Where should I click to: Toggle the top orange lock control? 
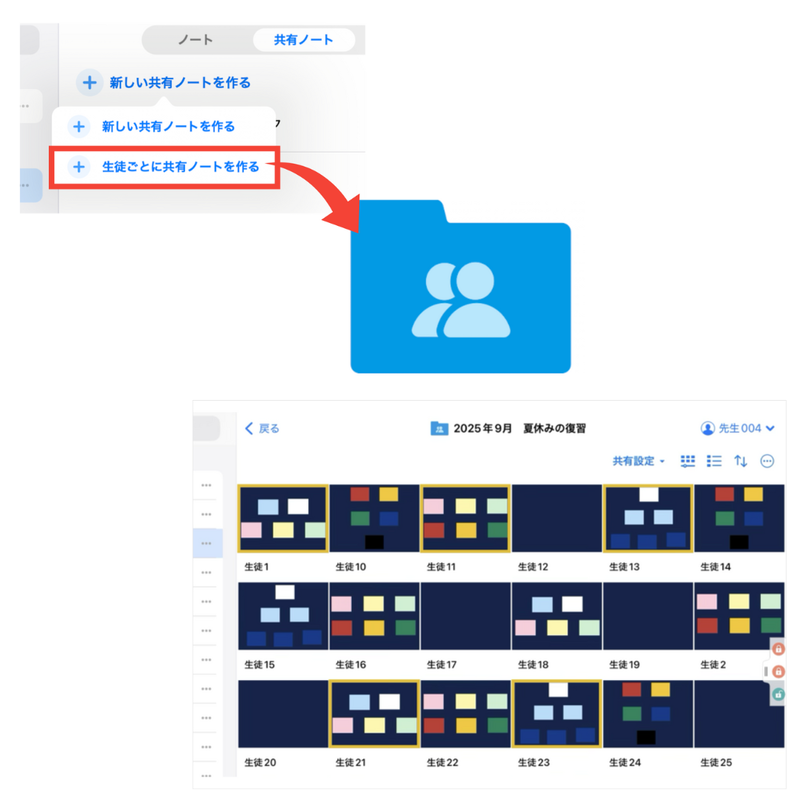[778, 649]
